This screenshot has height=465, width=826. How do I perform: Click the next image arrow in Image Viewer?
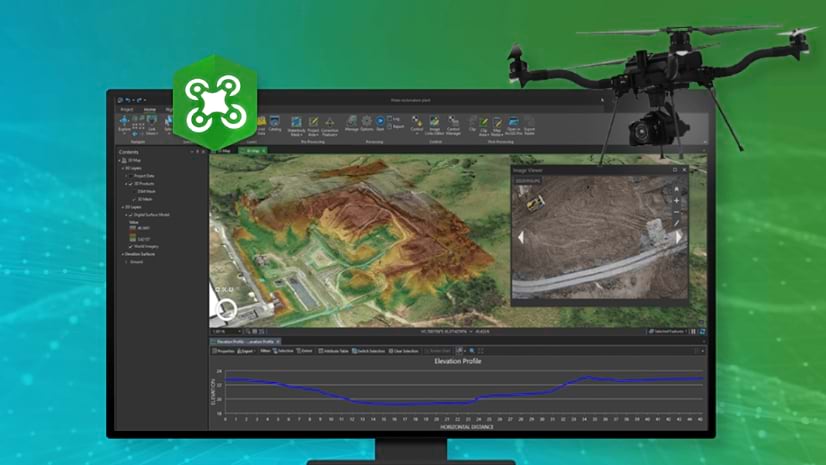click(679, 237)
